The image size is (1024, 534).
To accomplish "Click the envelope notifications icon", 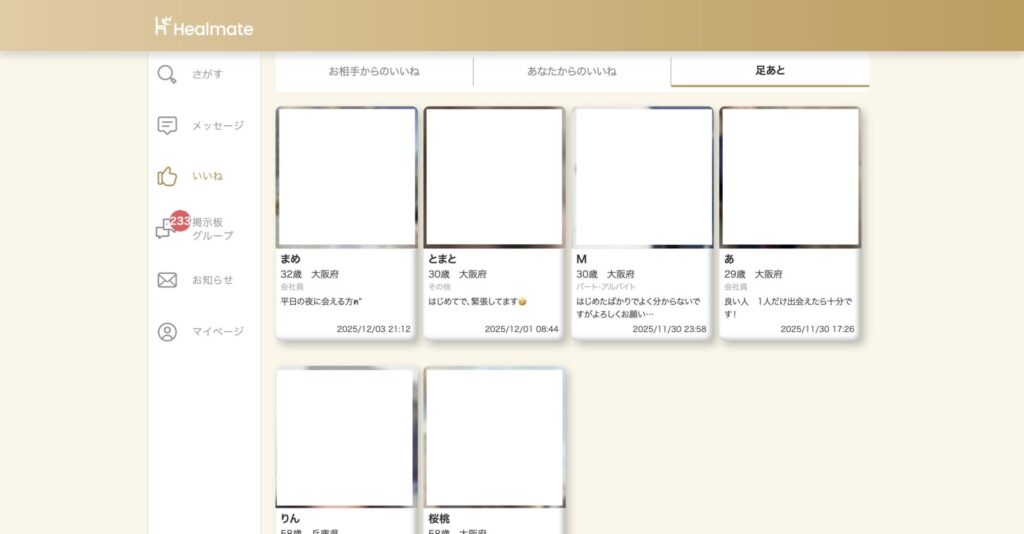I will [x=167, y=280].
